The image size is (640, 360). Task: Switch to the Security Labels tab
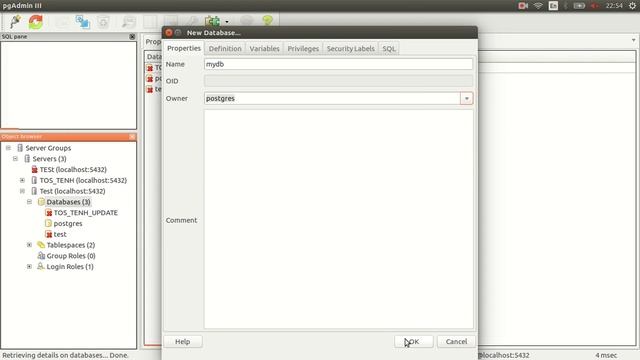[x=351, y=49]
